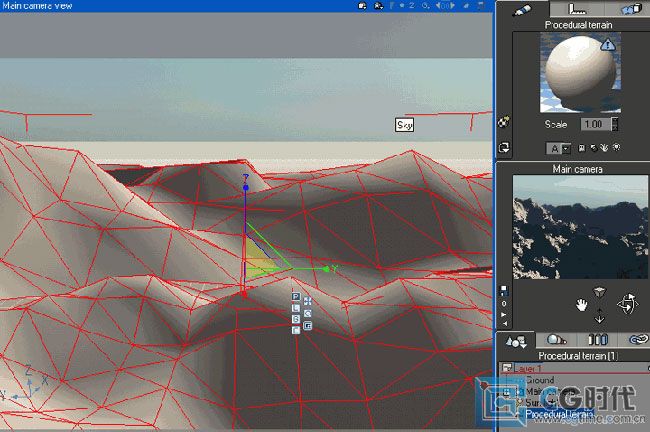Click the bottom icon below 'B' near the gizmo

click(x=296, y=330)
